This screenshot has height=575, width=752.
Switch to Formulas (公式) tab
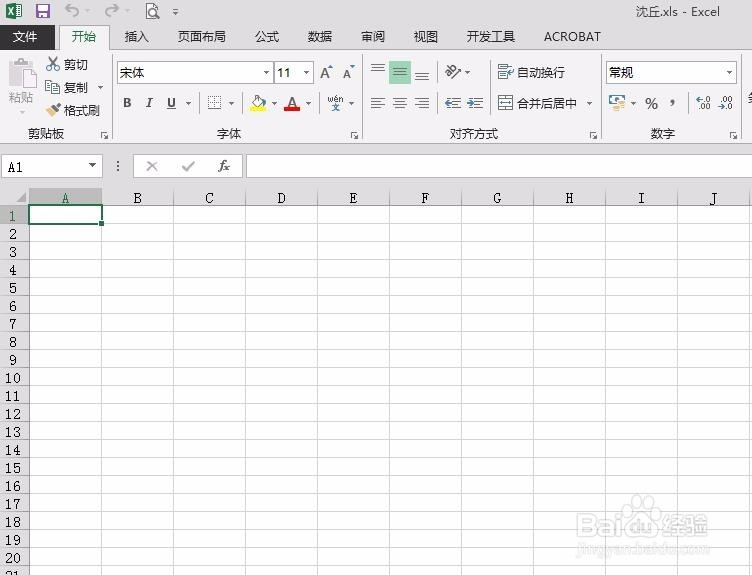point(267,37)
